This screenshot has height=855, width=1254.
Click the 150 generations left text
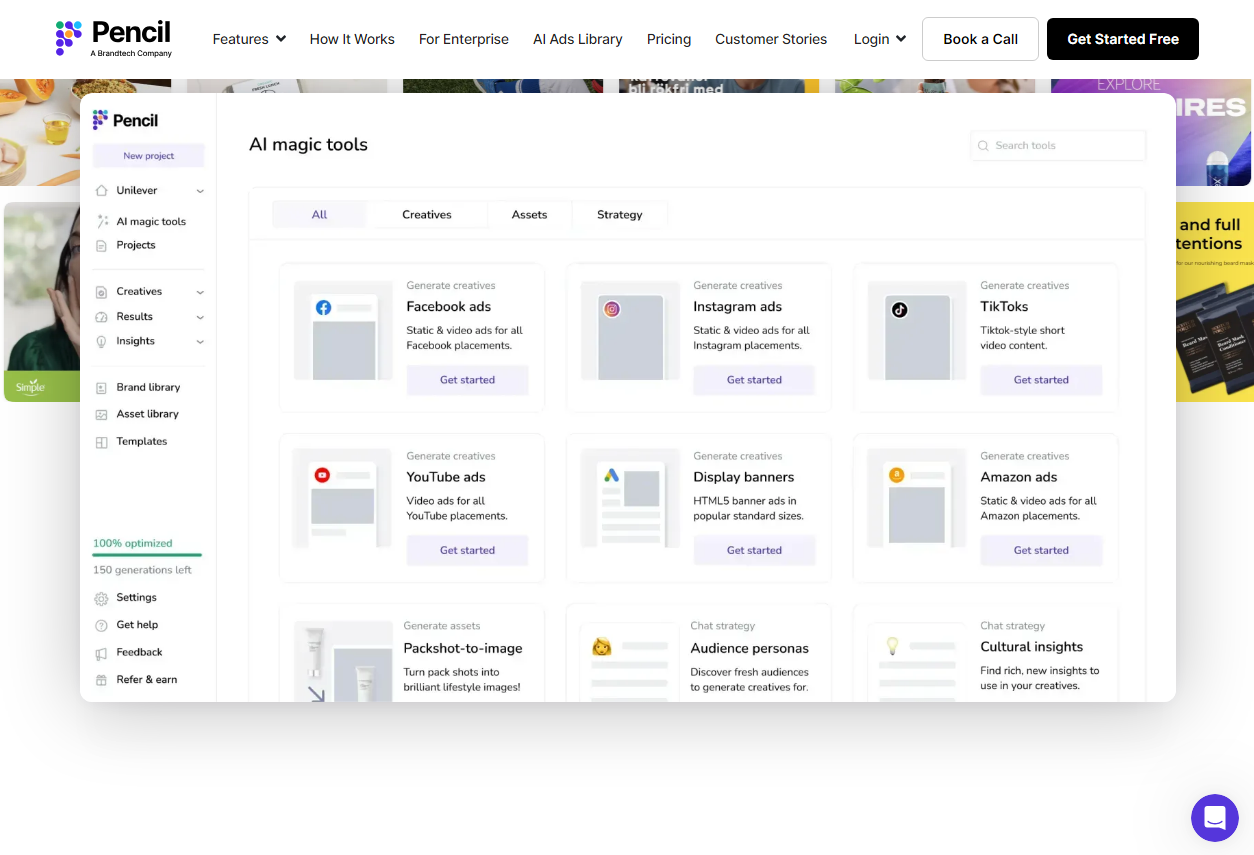click(142, 570)
